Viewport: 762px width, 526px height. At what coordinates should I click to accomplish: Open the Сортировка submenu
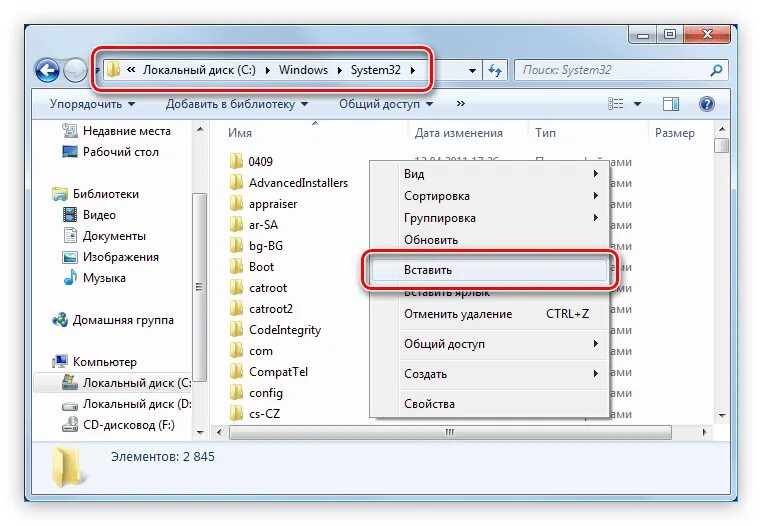point(488,196)
